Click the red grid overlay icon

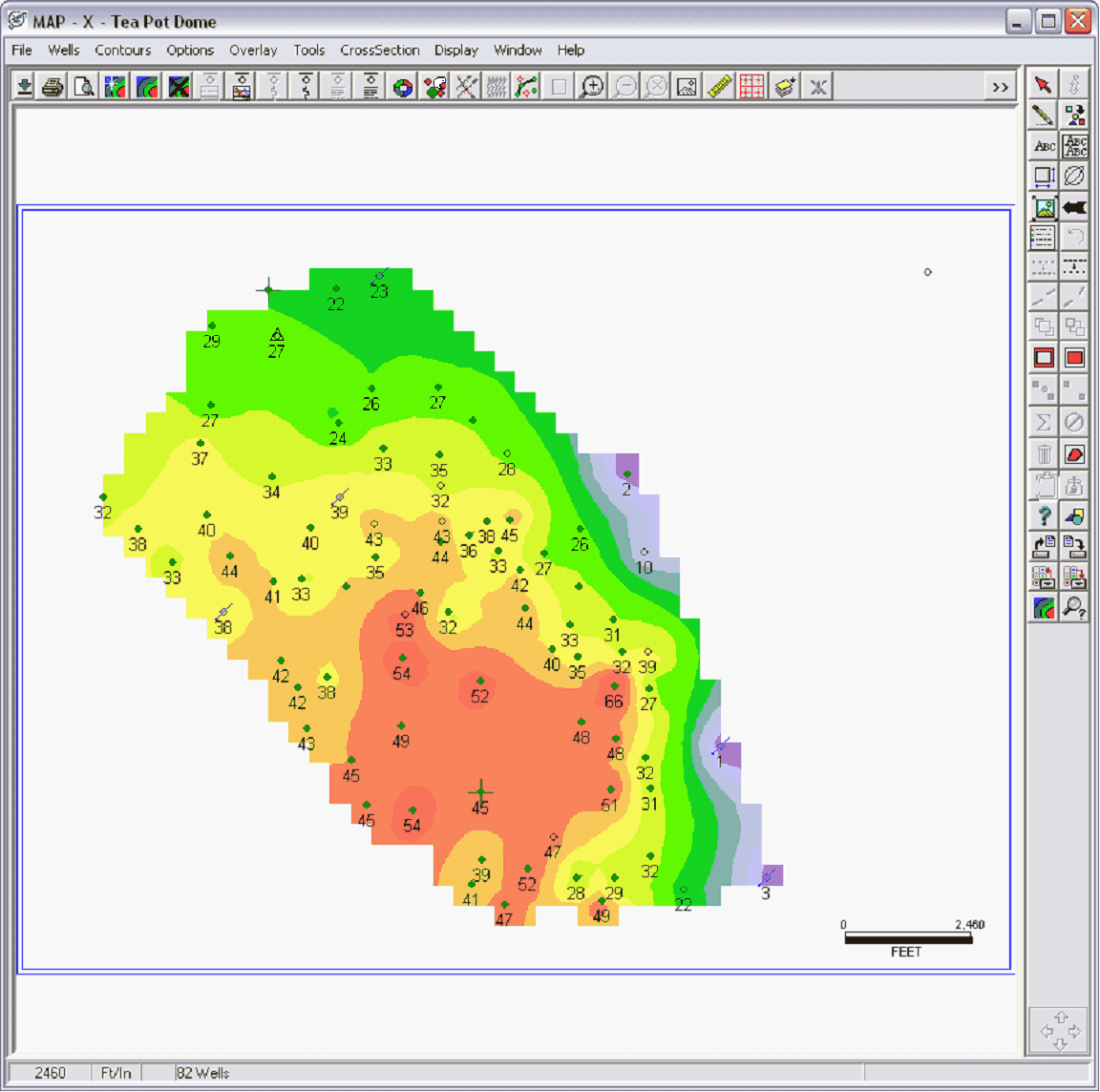[751, 87]
